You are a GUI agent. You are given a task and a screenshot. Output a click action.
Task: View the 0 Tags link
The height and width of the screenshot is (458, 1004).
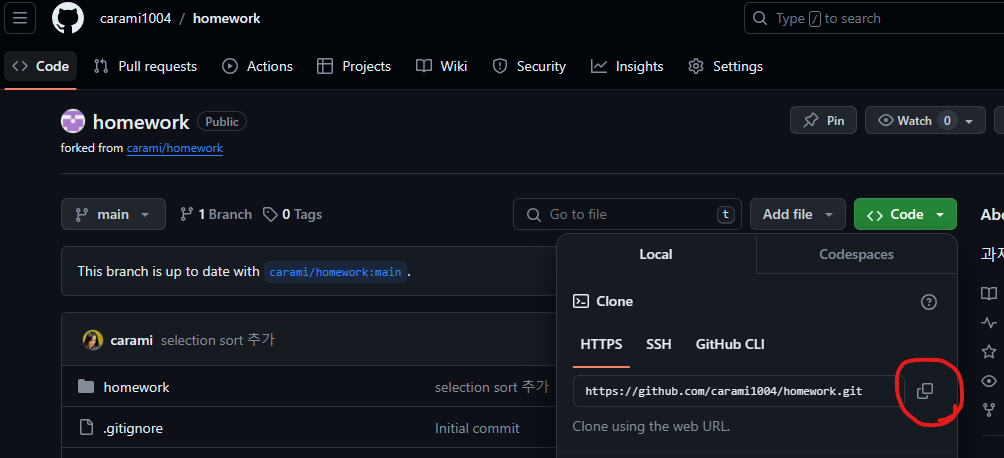(x=293, y=215)
